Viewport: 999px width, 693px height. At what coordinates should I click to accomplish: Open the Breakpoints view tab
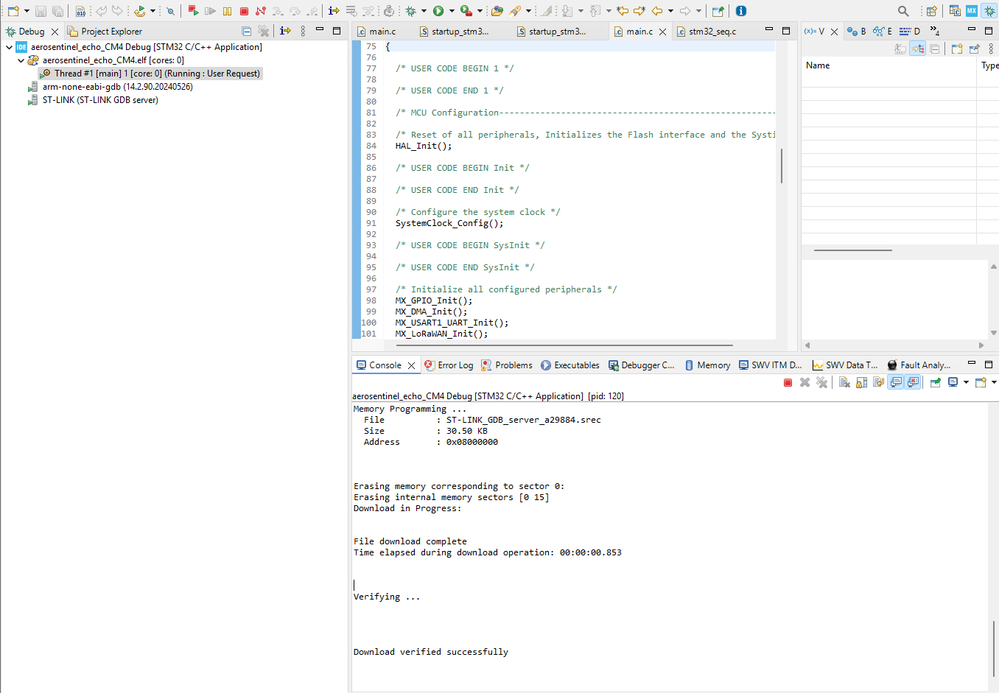pyautogui.click(x=856, y=31)
